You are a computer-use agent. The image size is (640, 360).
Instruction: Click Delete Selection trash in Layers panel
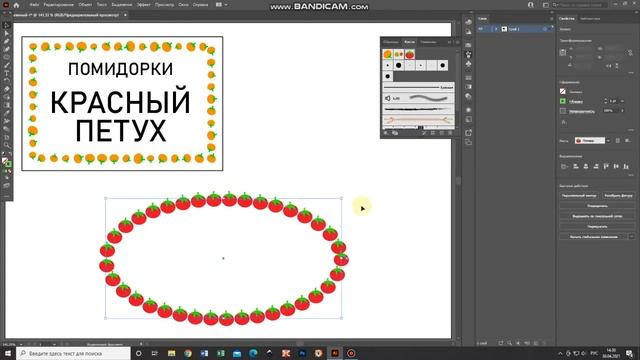point(544,343)
